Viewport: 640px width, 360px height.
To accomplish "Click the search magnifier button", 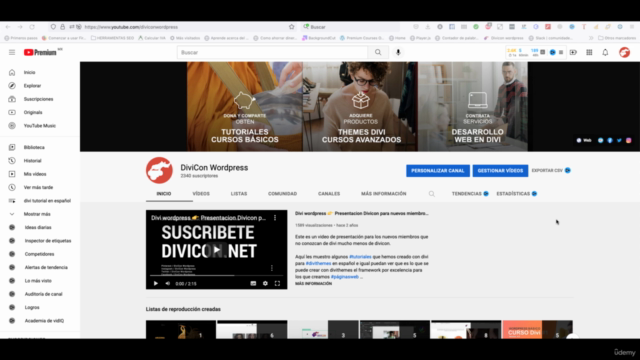I will pyautogui.click(x=378, y=52).
